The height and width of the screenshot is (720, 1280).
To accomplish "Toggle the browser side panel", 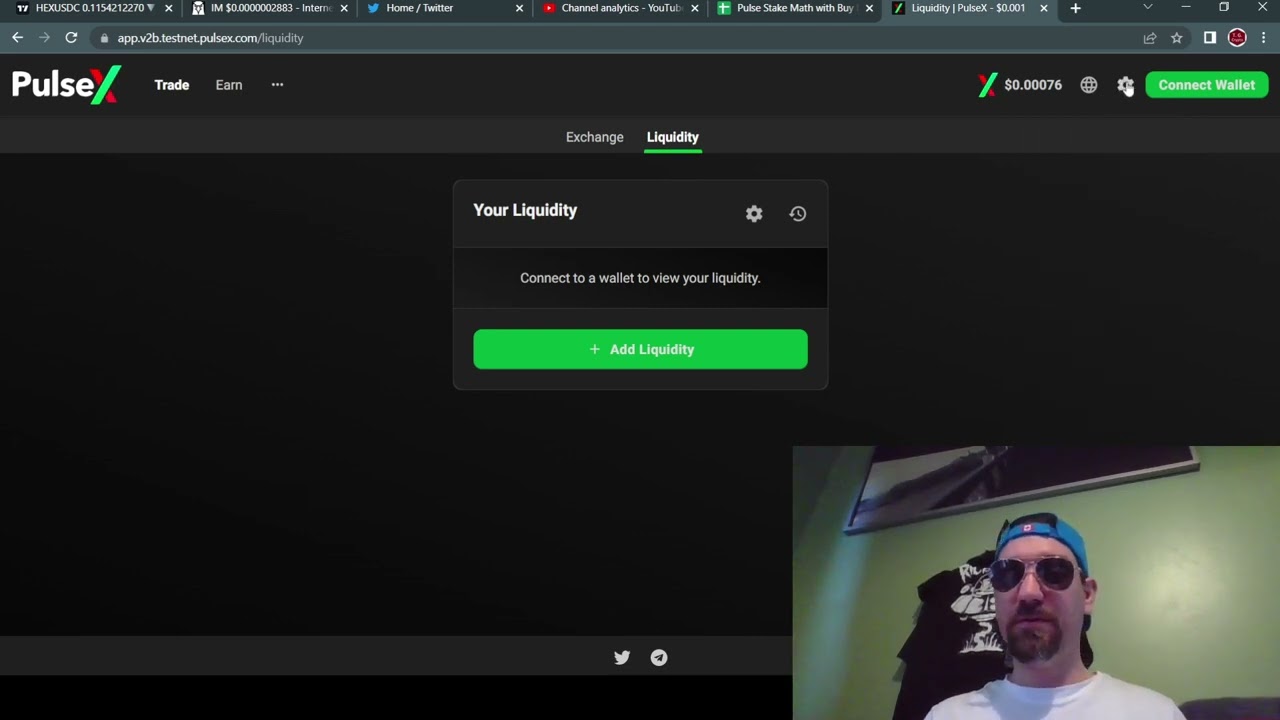I will click(1210, 38).
